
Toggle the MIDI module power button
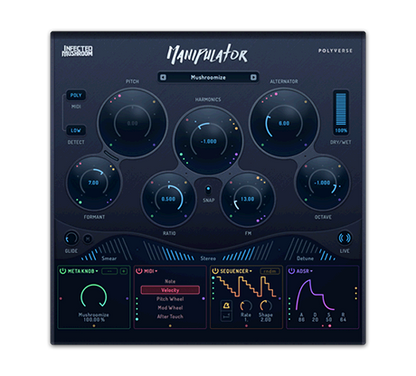tap(139, 271)
